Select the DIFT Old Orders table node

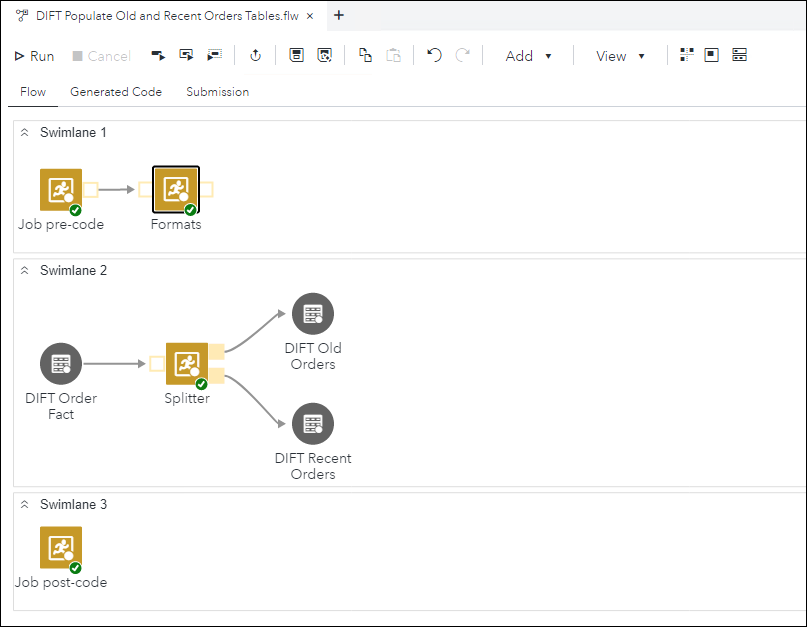pyautogui.click(x=313, y=314)
